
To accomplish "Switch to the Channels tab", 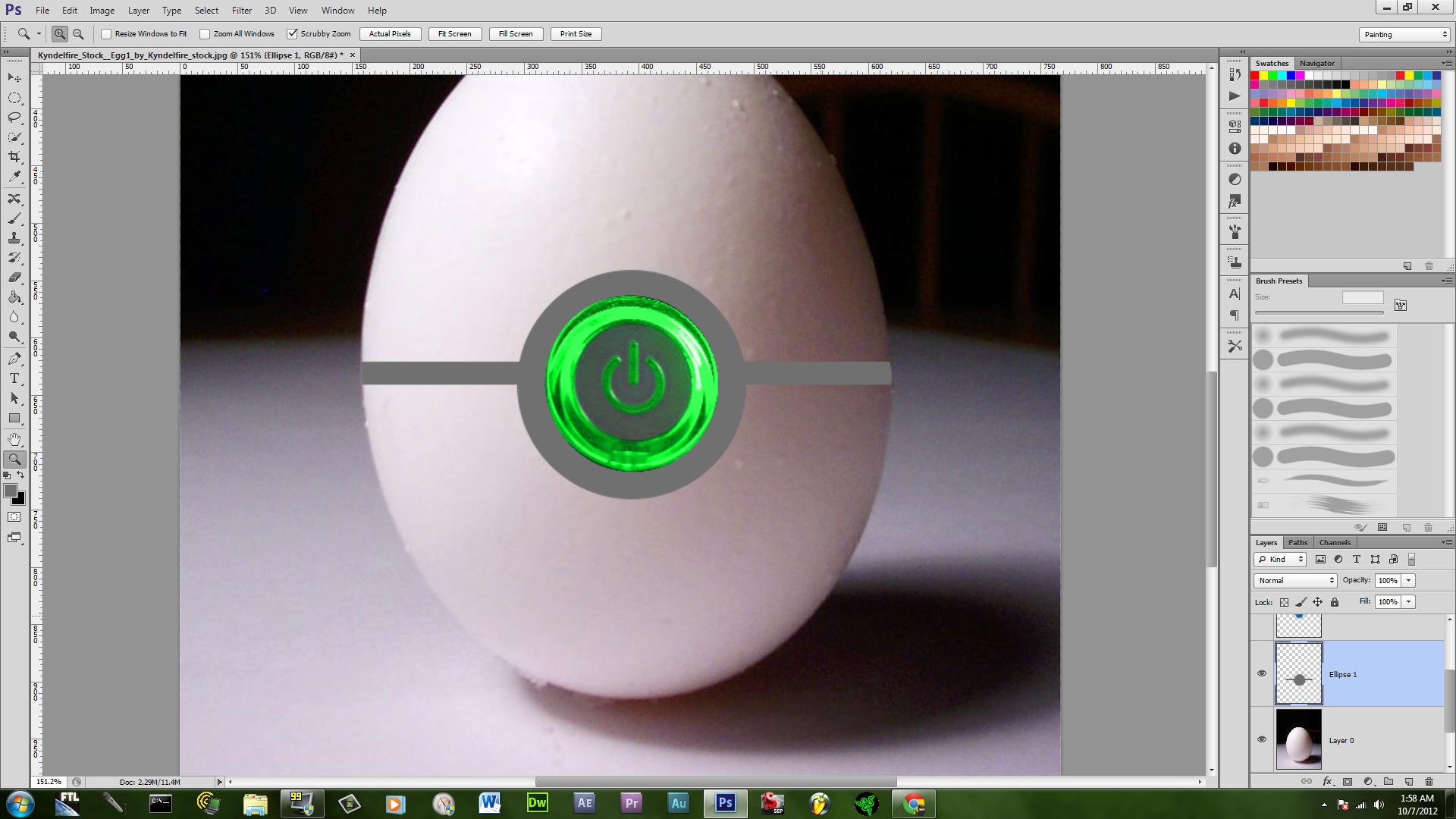I will (1335, 542).
